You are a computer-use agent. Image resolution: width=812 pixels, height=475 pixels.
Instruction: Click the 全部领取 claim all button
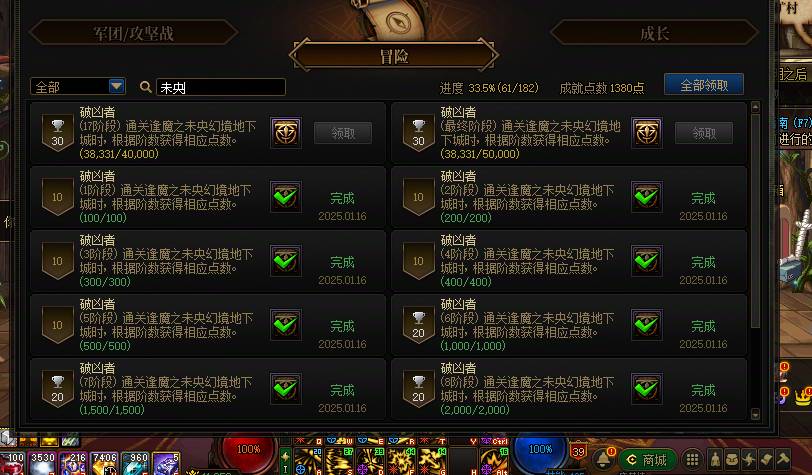pos(704,85)
